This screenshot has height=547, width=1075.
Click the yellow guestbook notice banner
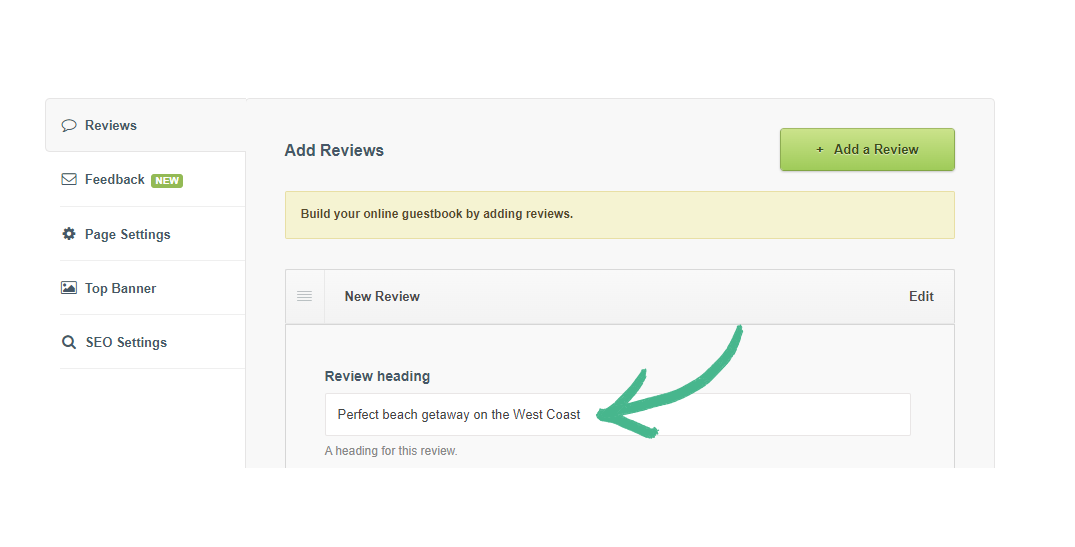coord(619,214)
